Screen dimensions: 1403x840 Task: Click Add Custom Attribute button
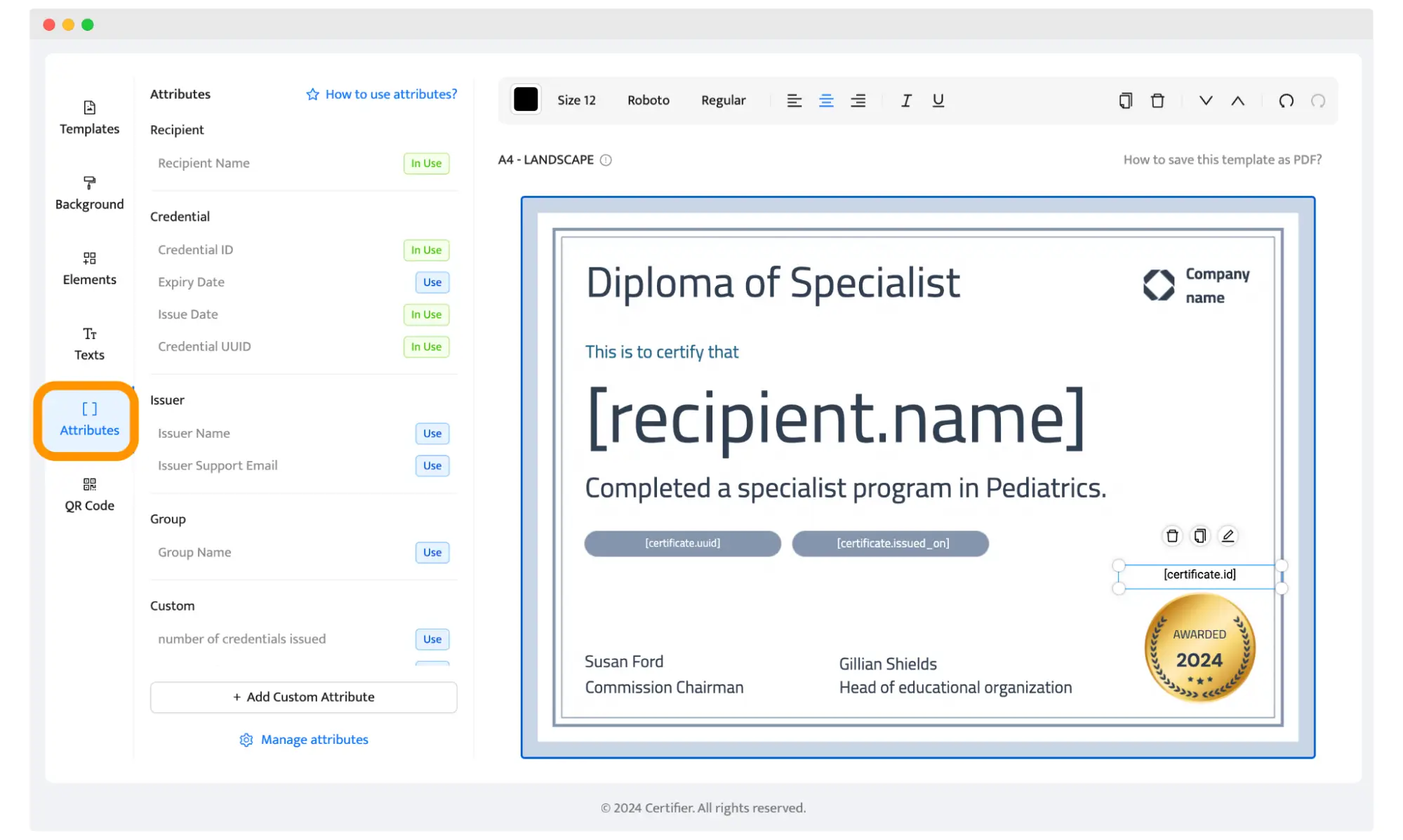303,697
